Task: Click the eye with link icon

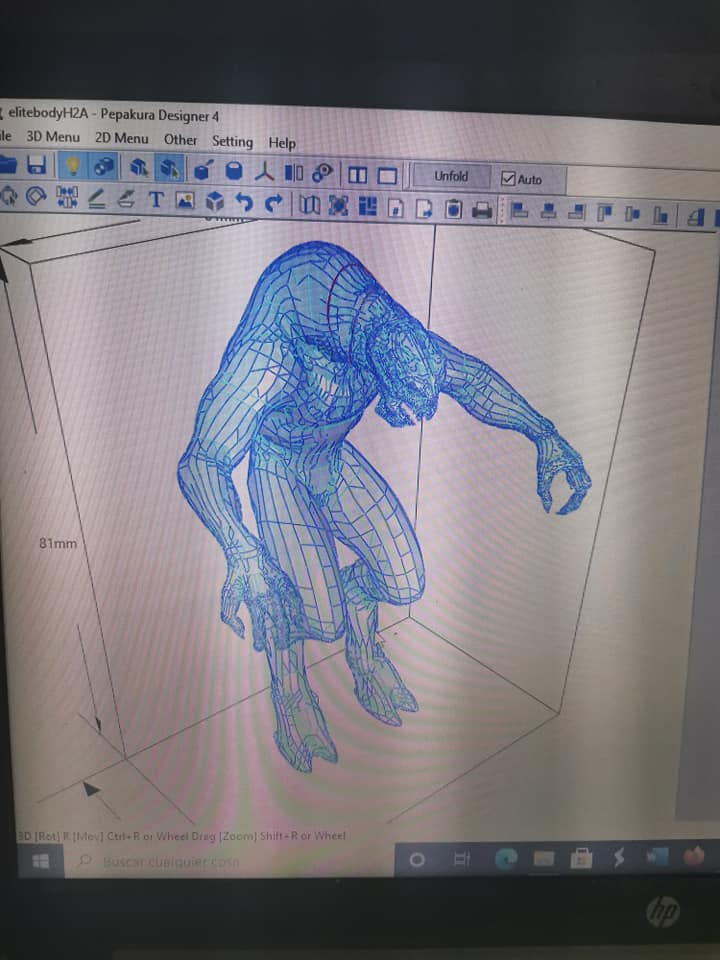Action: click(322, 173)
